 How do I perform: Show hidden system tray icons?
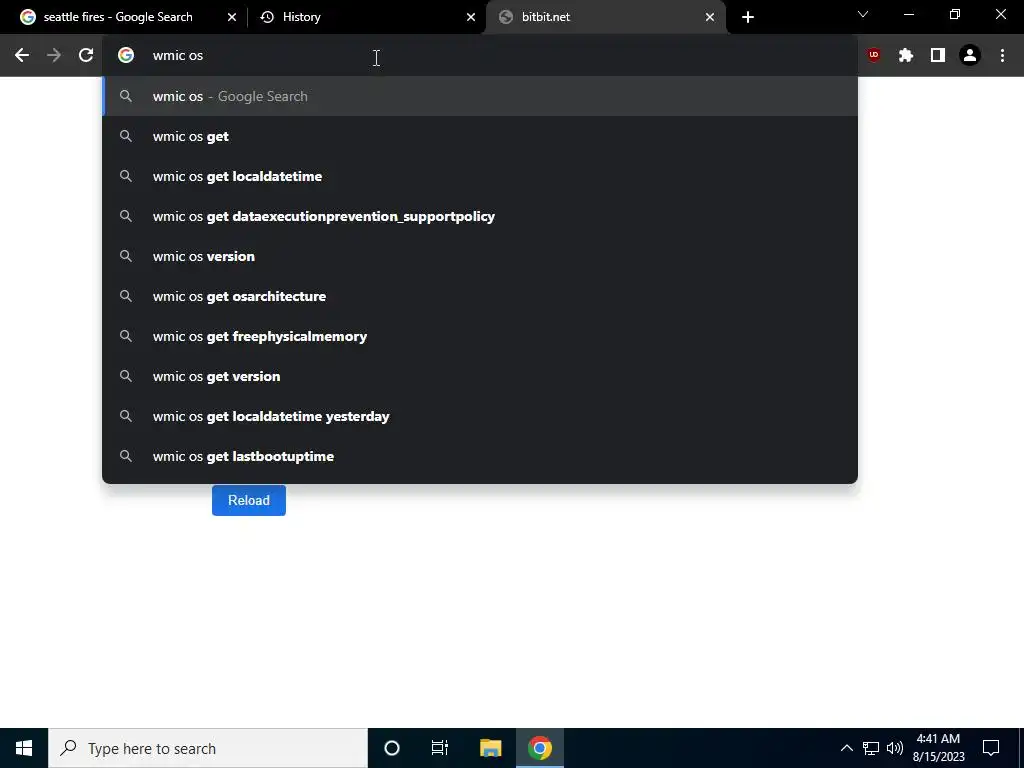pyautogui.click(x=846, y=748)
